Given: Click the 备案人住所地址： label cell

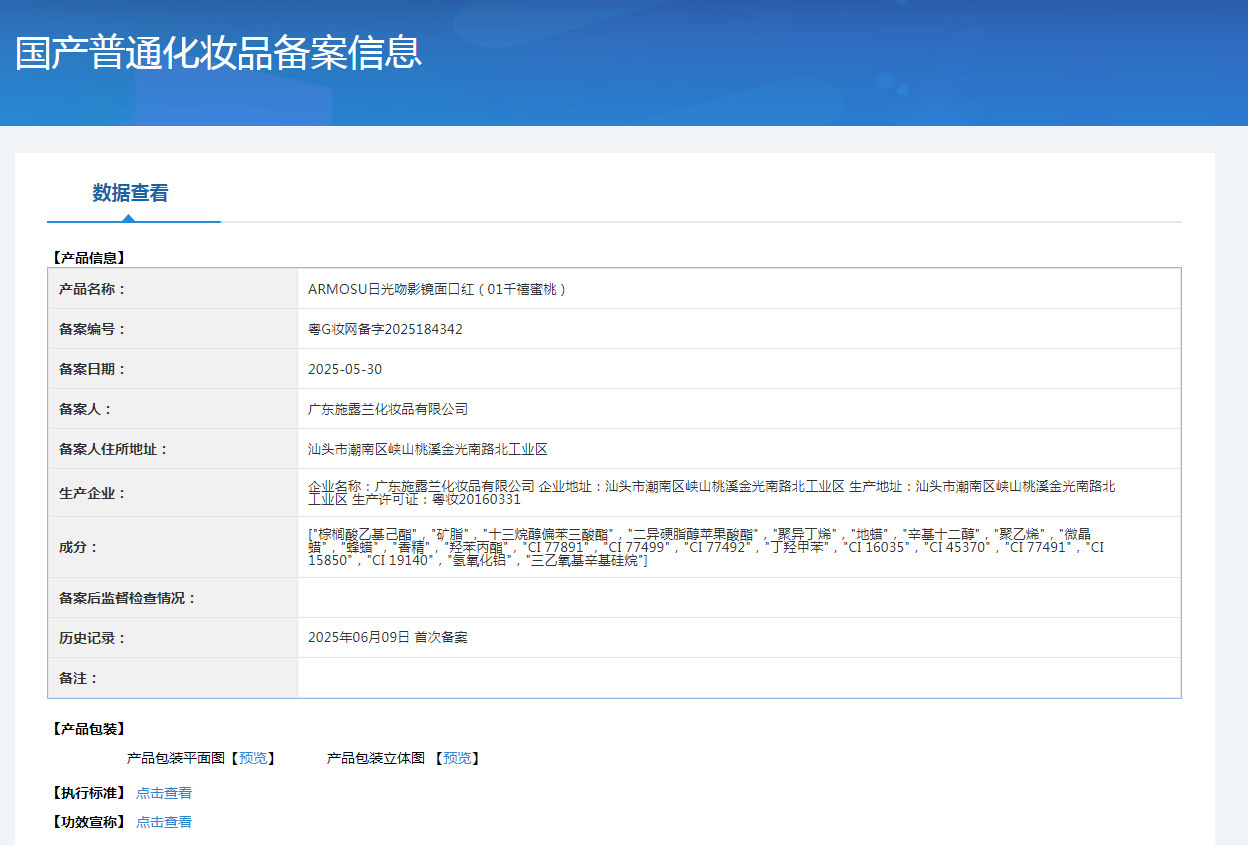Looking at the screenshot, I should pyautogui.click(x=173, y=449).
